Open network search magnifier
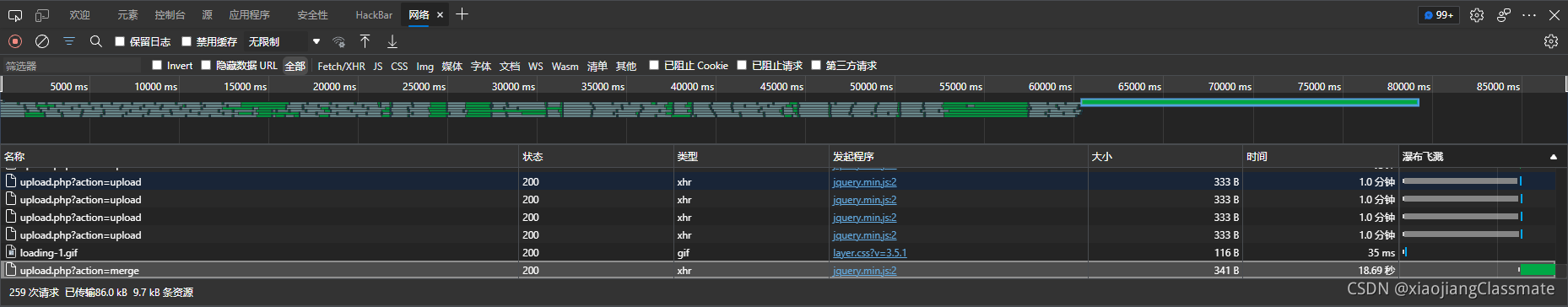This screenshot has width=1568, height=307. [x=96, y=41]
